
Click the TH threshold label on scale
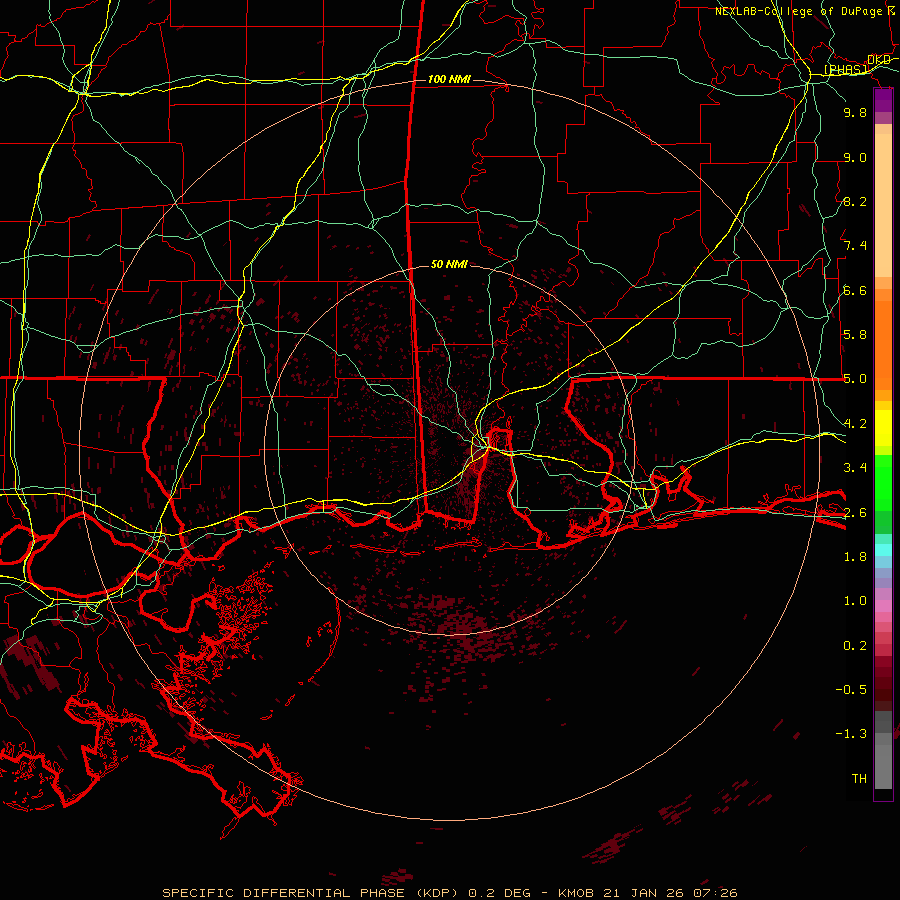coord(859,779)
